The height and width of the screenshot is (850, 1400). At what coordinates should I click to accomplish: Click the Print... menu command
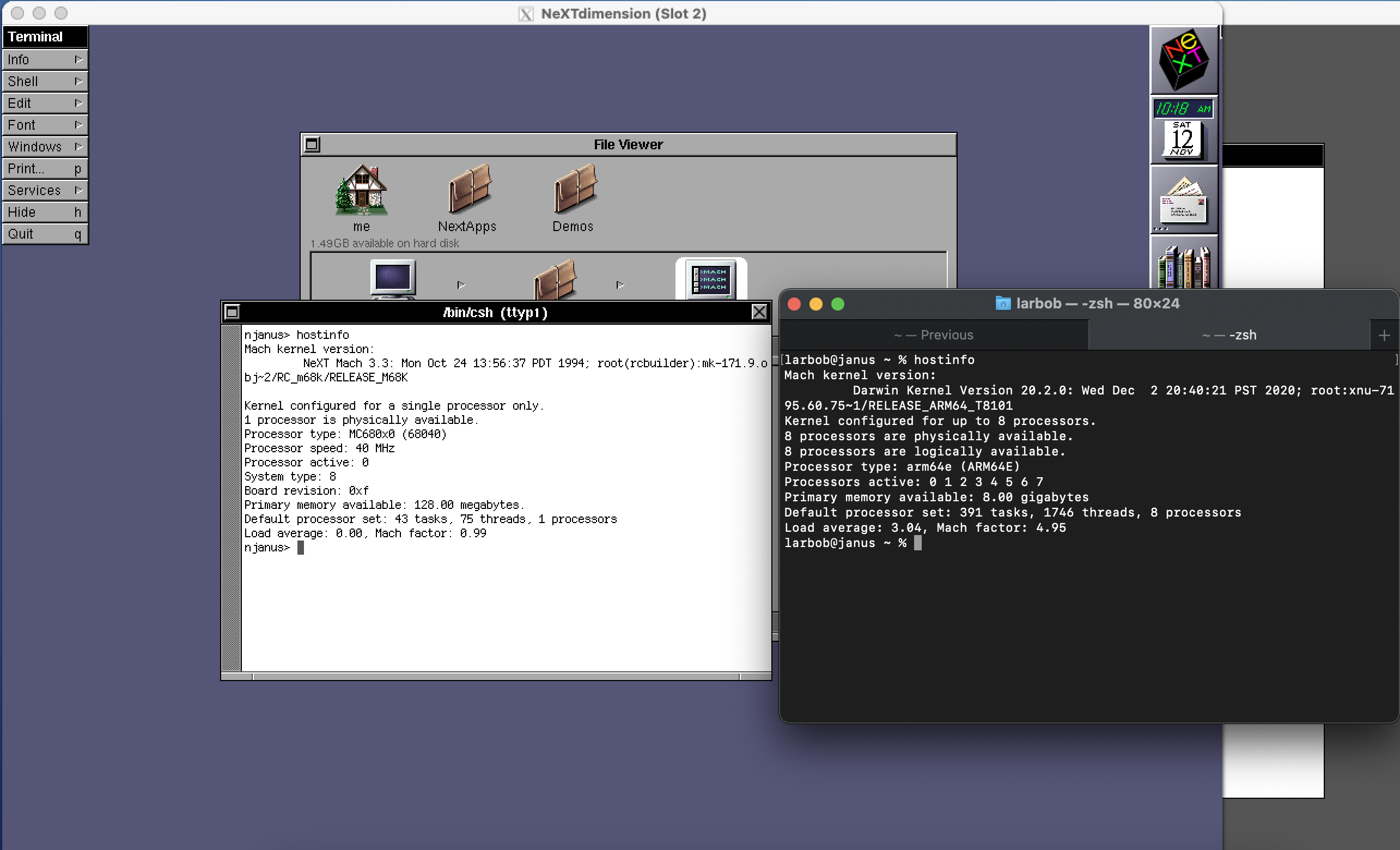(45, 169)
